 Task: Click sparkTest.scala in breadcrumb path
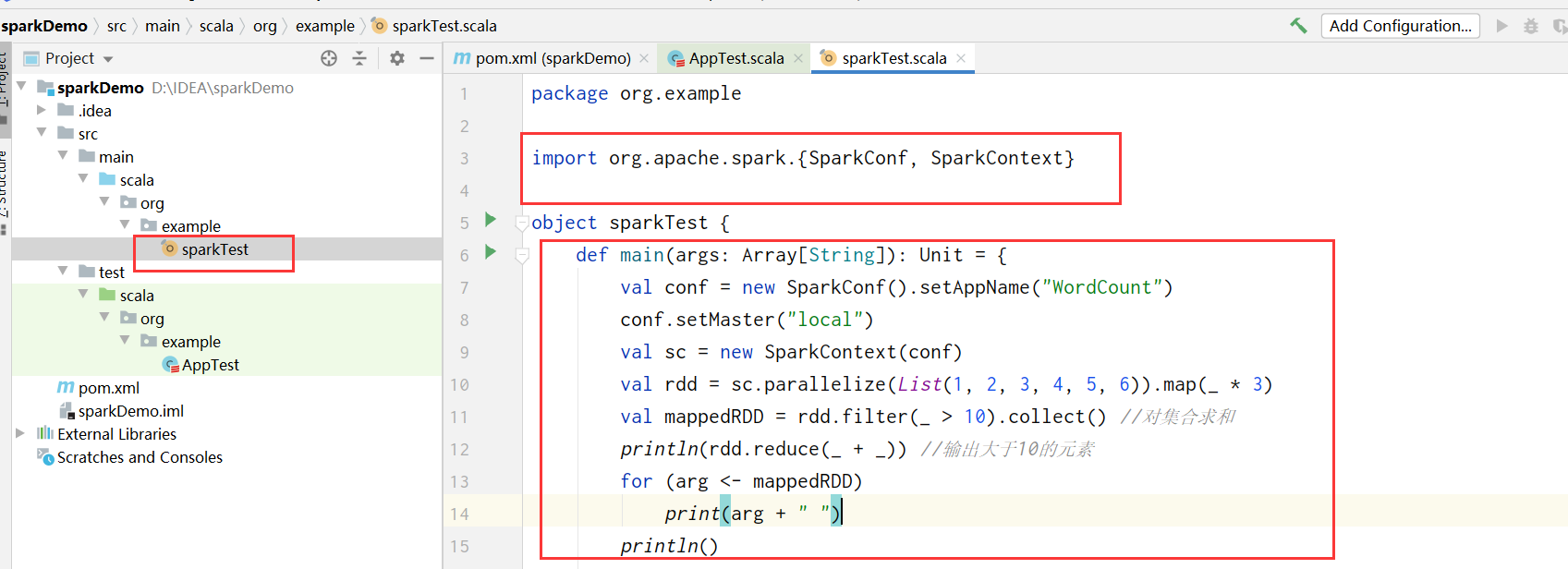click(434, 26)
